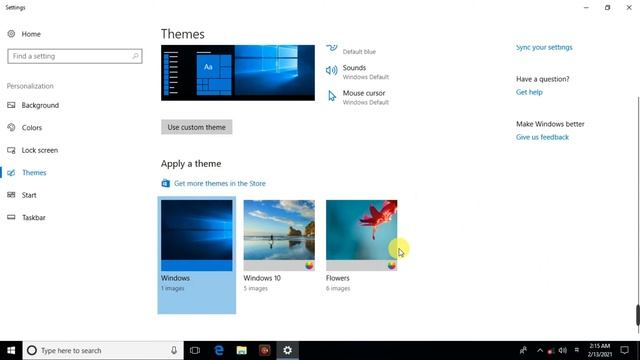640x360 pixels.
Task: Open File Explorer from the taskbar
Action: coord(242,350)
